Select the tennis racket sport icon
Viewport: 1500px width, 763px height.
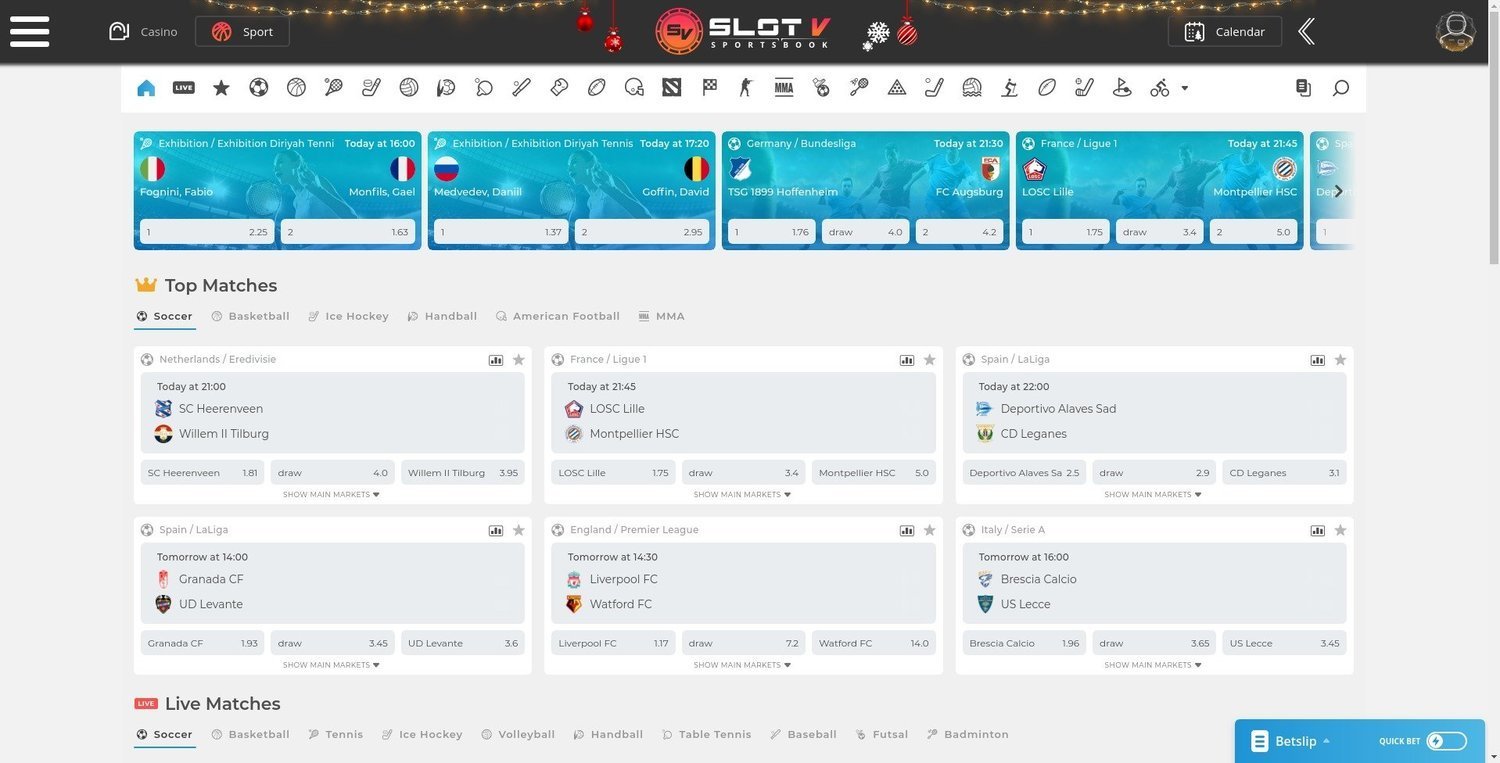coord(334,88)
